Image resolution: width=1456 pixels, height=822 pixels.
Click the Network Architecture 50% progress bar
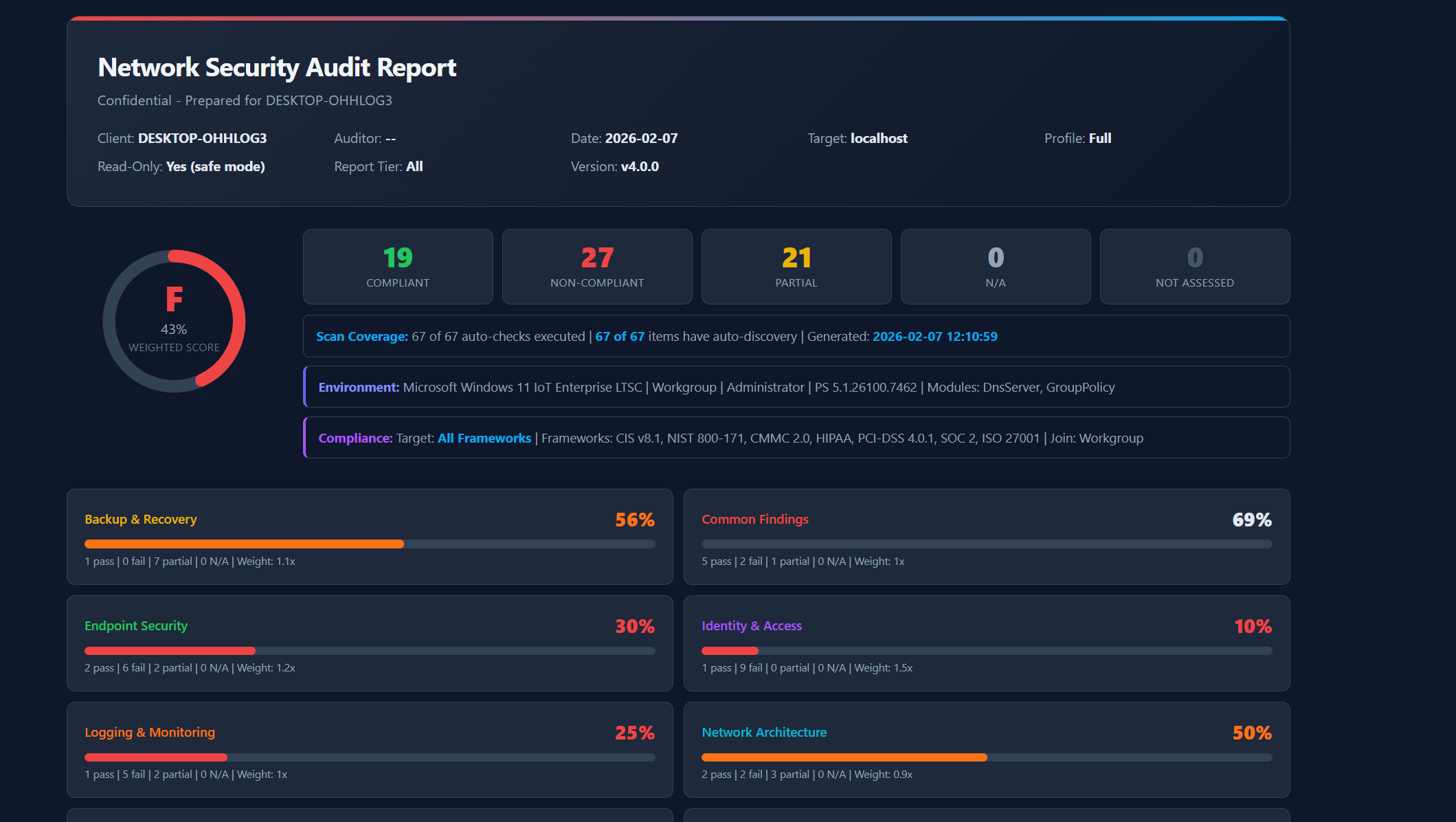987,757
